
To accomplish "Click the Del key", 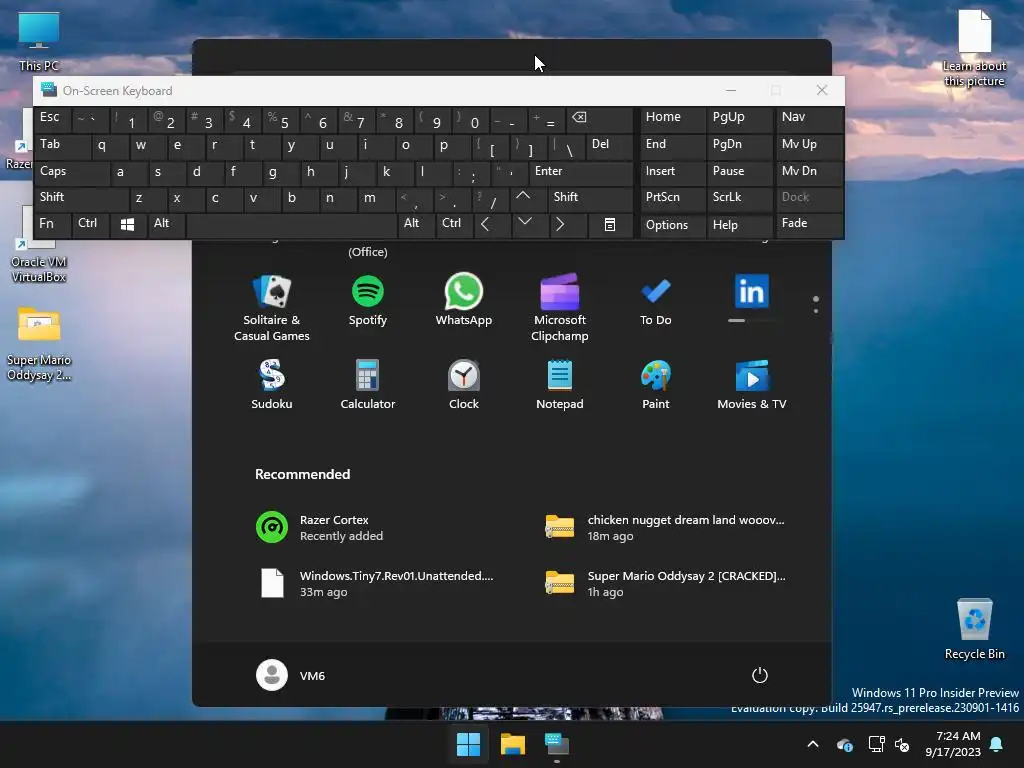I will [x=609, y=146].
